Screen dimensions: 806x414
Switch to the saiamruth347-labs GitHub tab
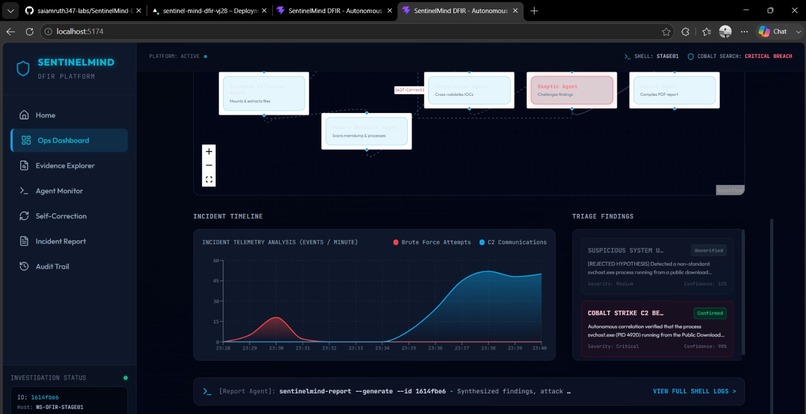(83, 10)
